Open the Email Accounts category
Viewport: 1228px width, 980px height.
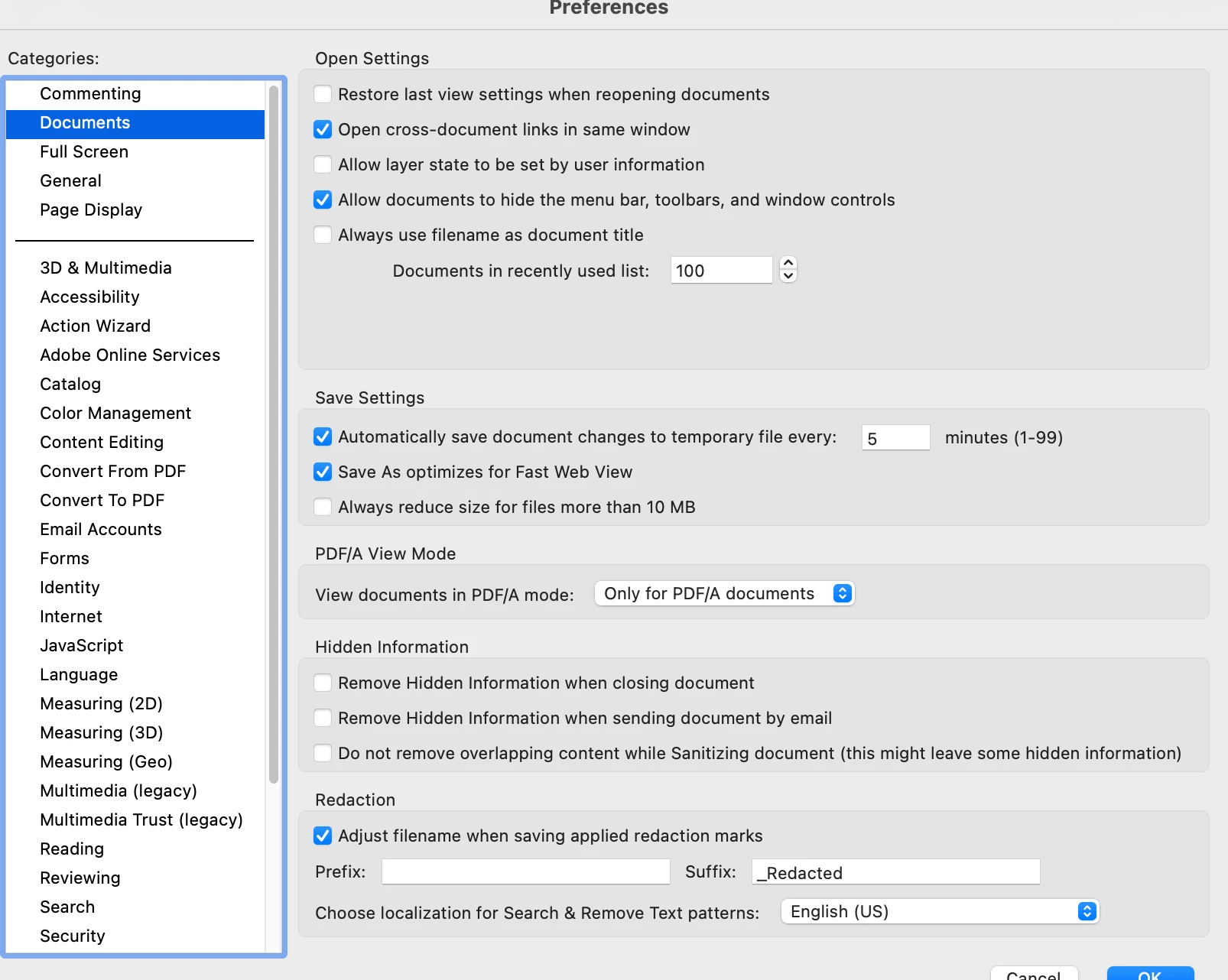click(135, 529)
